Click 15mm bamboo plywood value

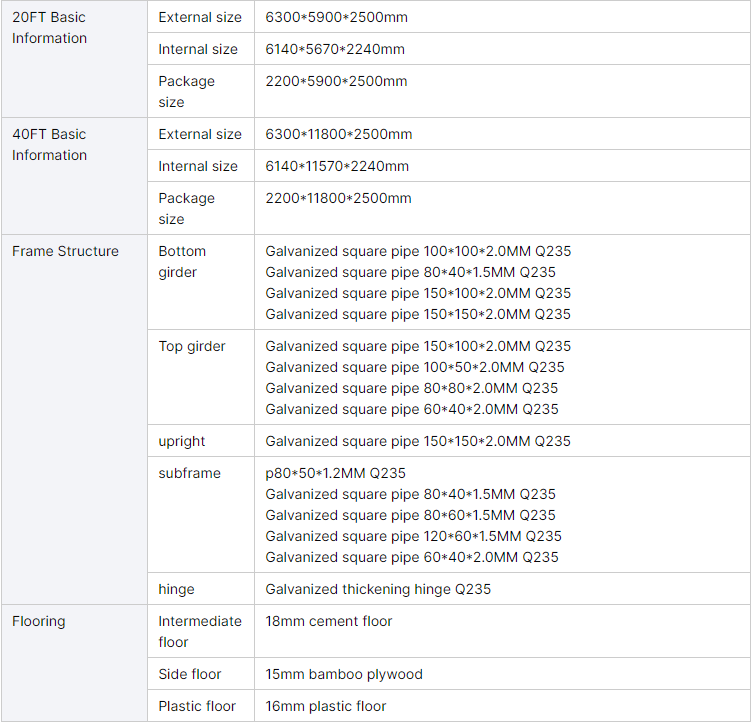coord(344,674)
